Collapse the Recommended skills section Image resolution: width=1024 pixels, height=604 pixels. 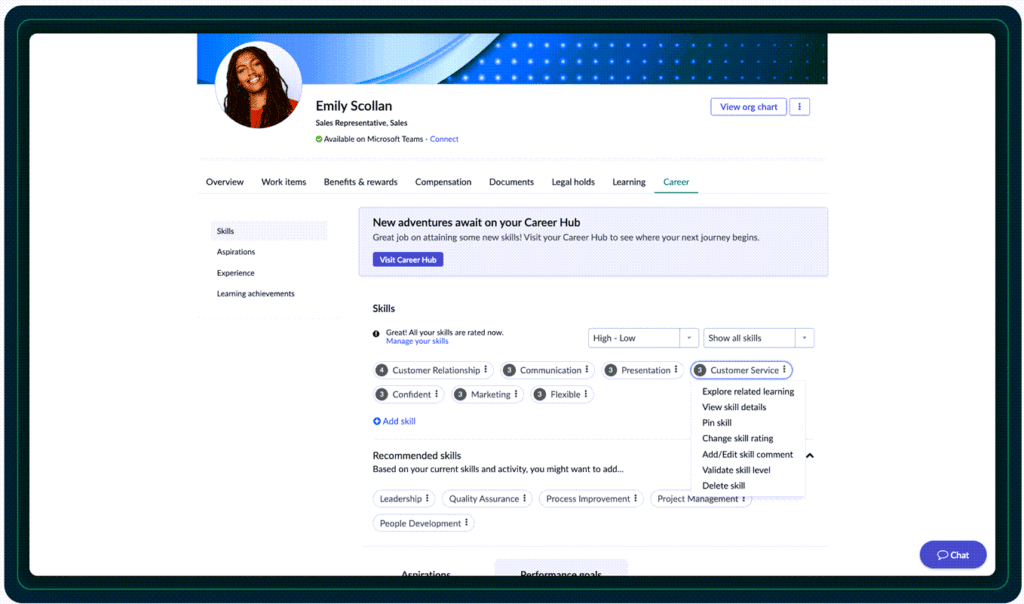coord(809,454)
